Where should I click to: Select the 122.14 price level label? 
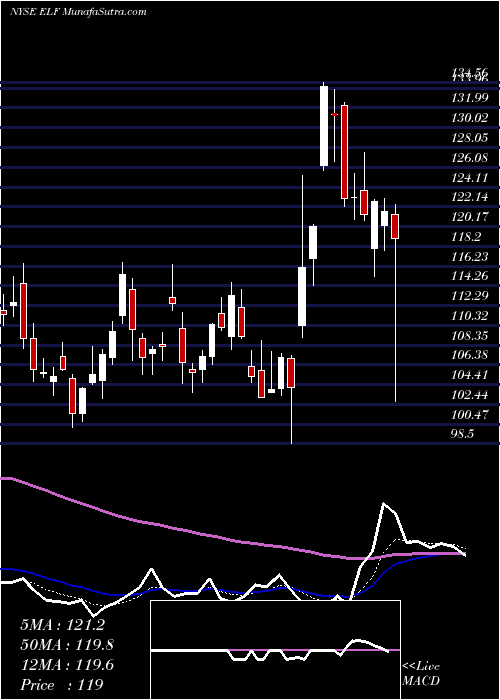point(469,197)
